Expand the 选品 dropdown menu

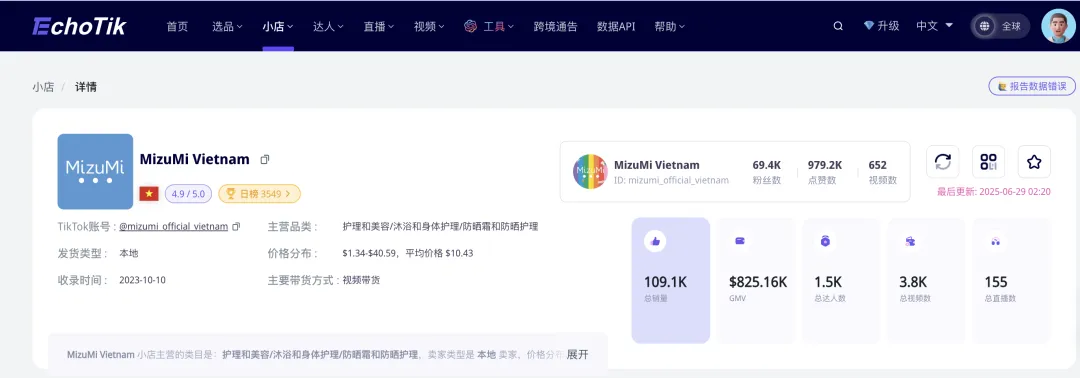pos(227,27)
